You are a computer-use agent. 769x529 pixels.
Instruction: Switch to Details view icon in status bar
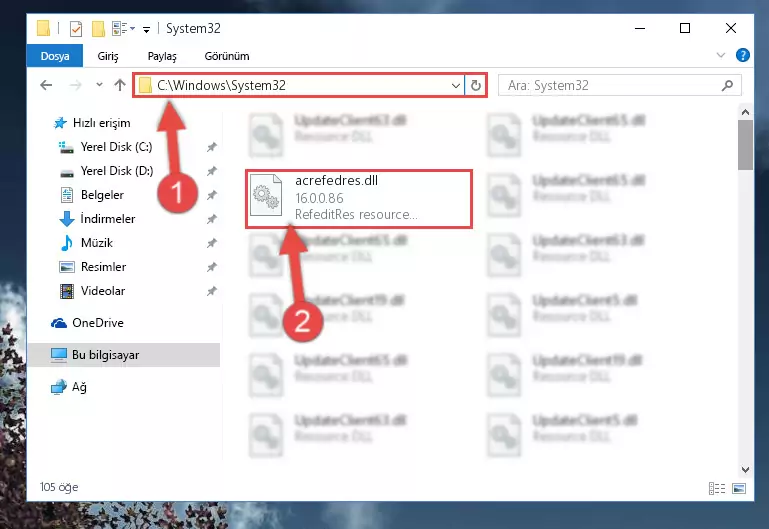point(717,488)
